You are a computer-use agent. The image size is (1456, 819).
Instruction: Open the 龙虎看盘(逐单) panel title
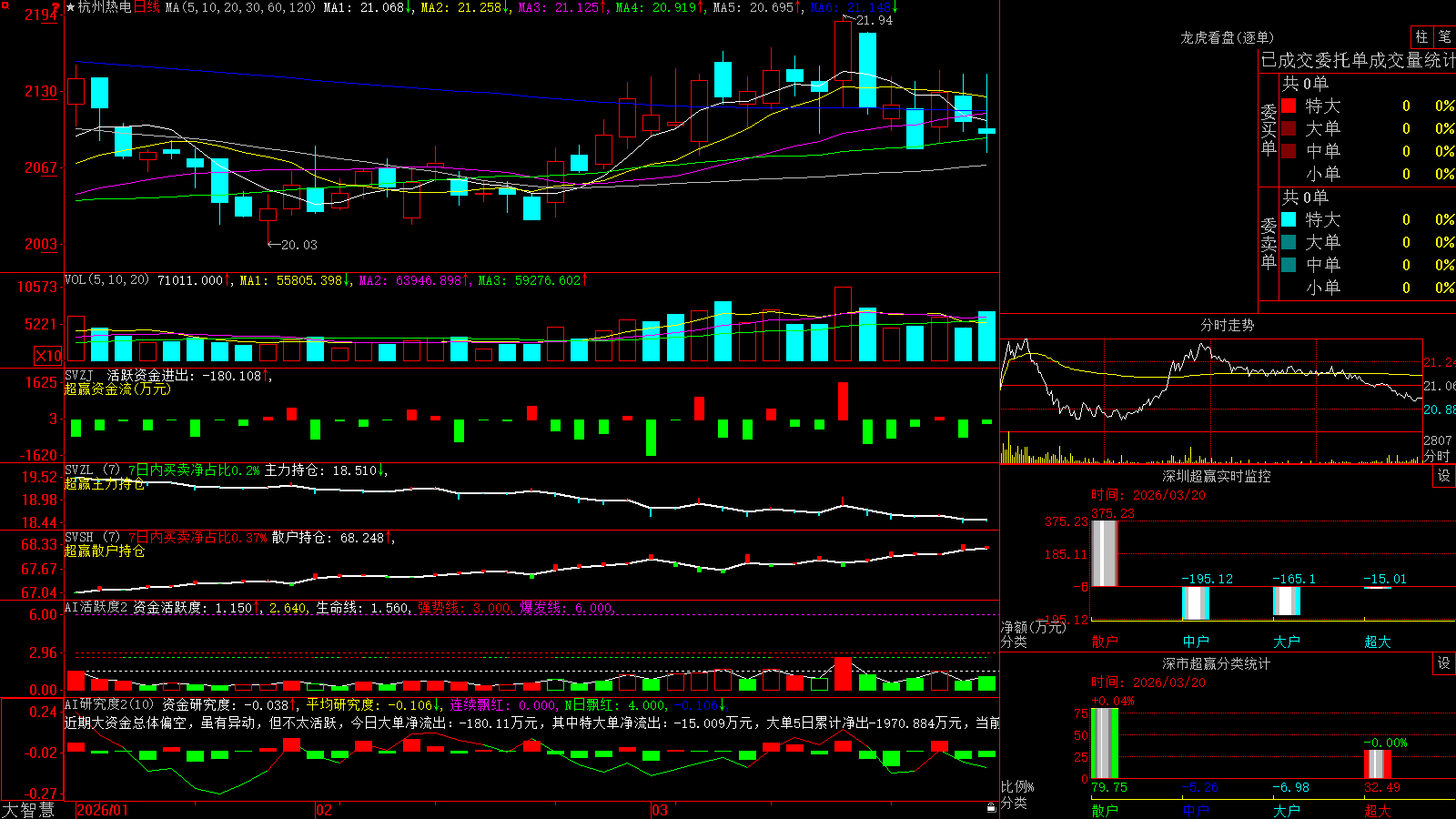tap(1227, 37)
